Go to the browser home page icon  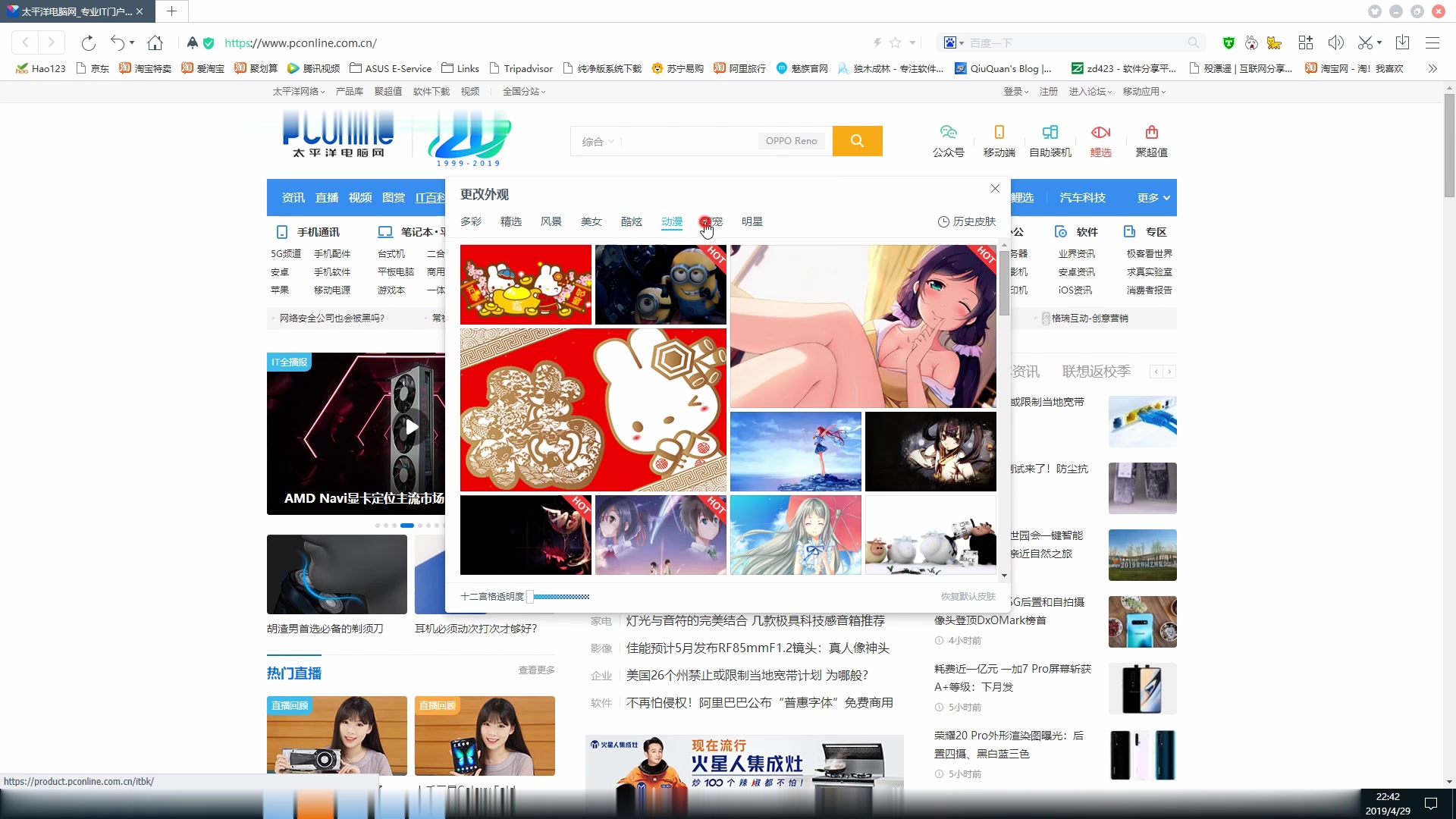click(x=155, y=42)
